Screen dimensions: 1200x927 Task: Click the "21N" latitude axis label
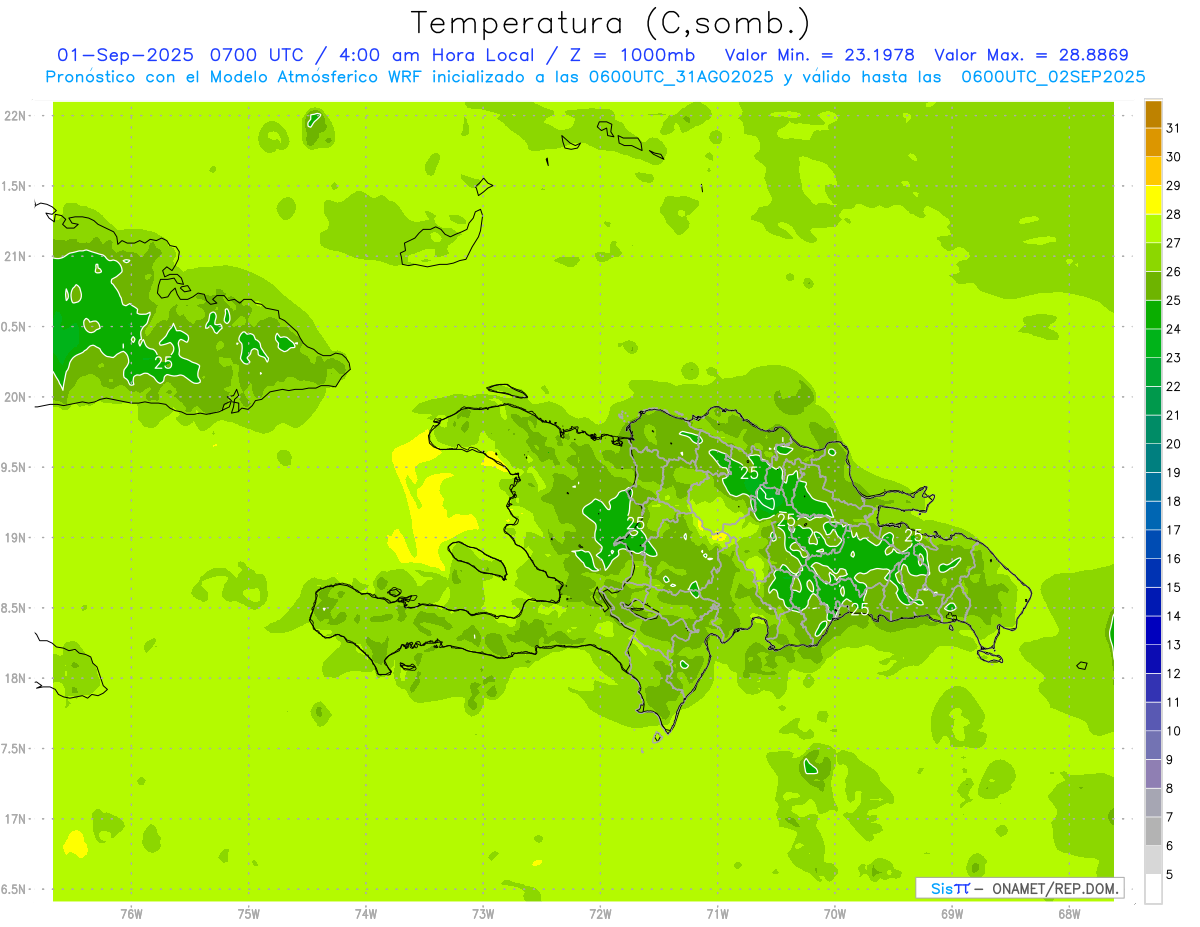16,257
